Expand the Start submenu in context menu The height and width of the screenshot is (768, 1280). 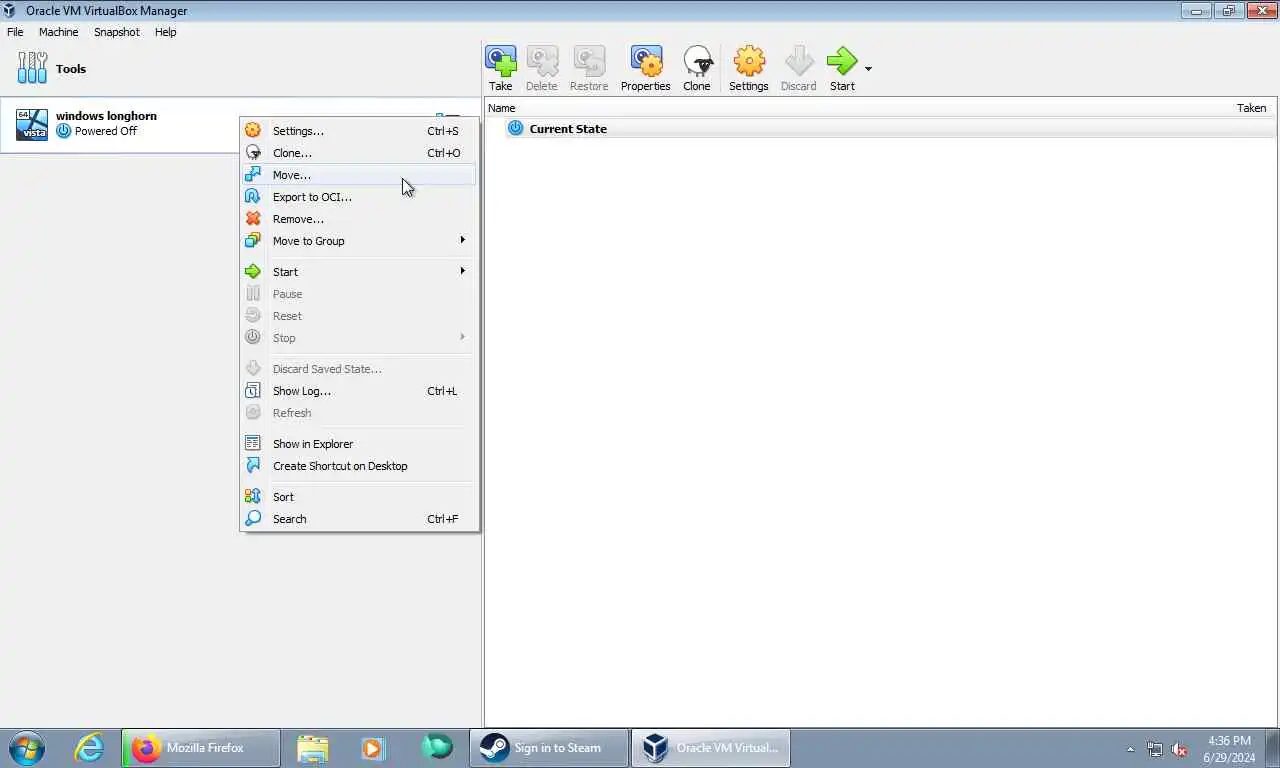[x=359, y=272]
